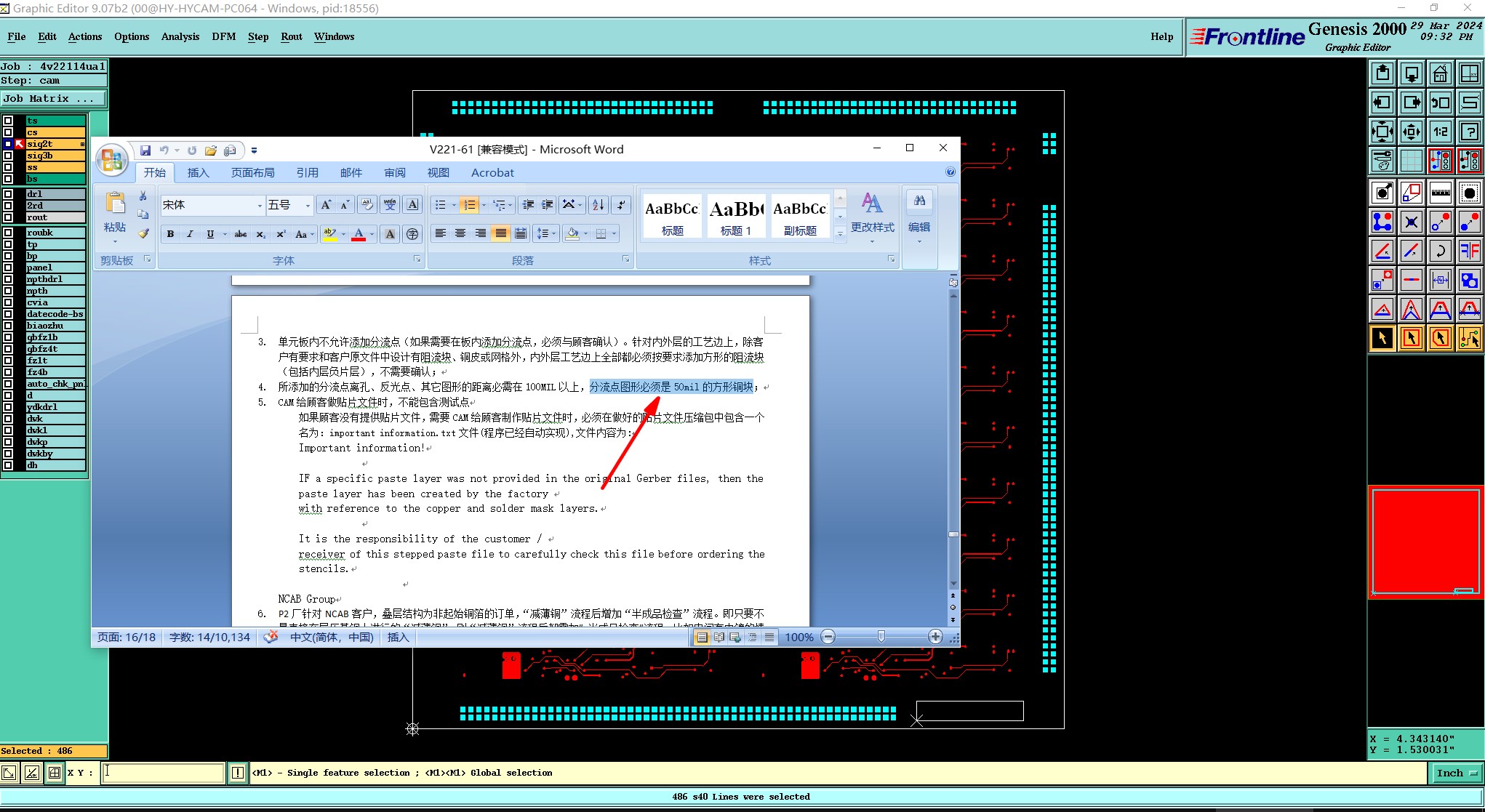The image size is (1485, 812).
Task: Toggle the checkbox for layer drl
Action: (8, 194)
